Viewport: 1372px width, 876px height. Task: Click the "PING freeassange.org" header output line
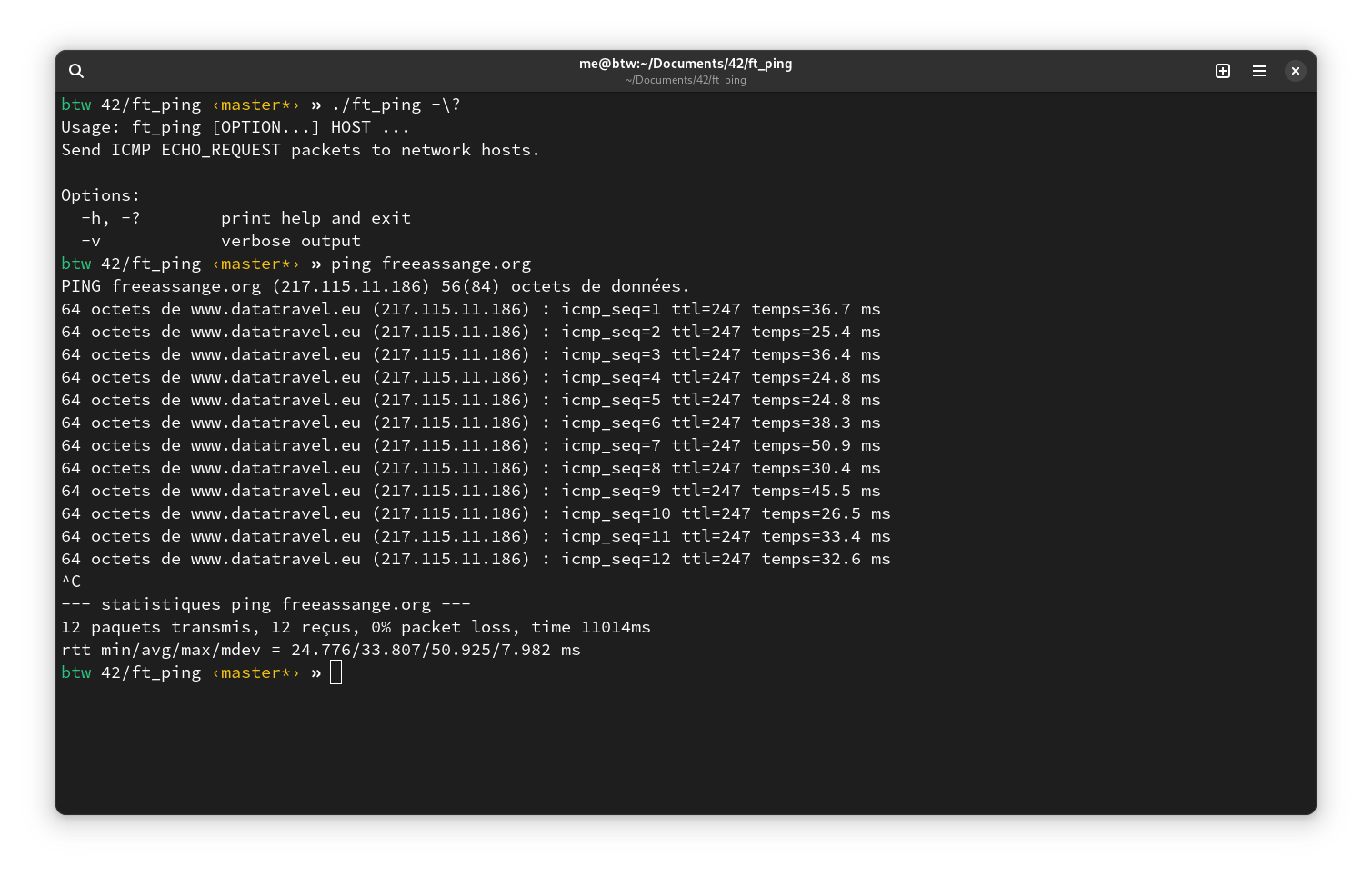375,286
